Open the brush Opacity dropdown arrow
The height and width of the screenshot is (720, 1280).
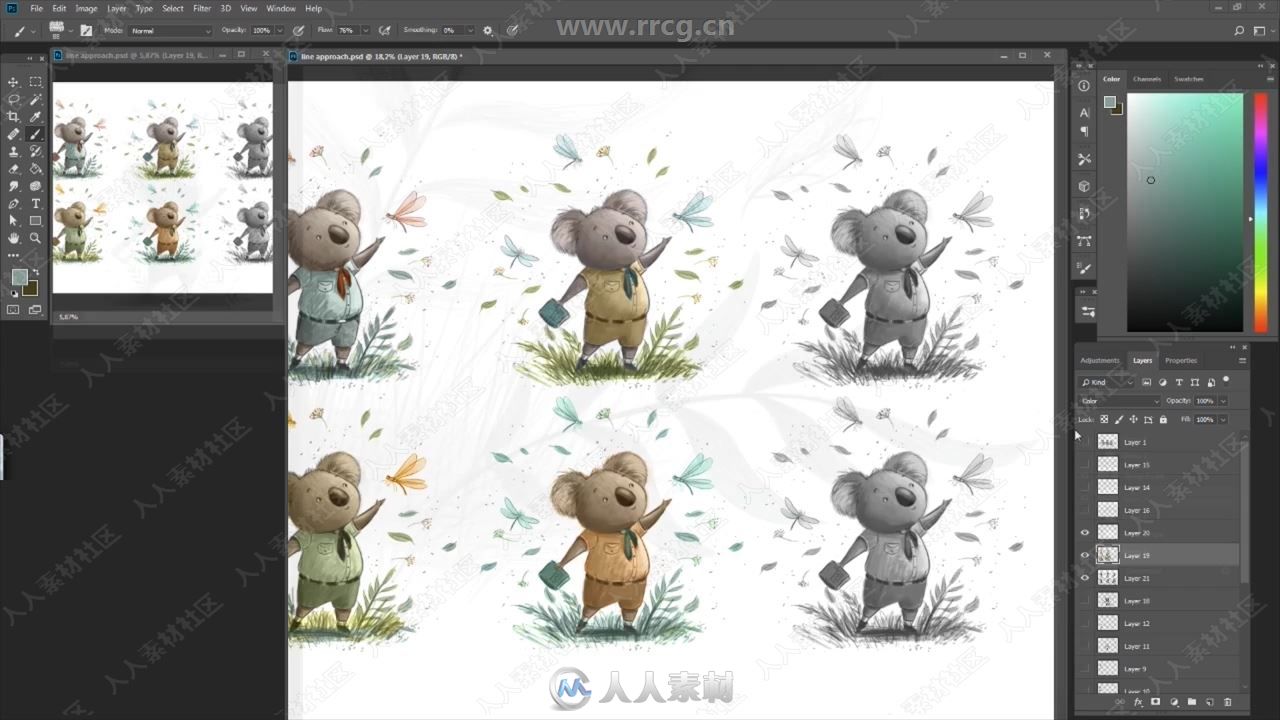(x=279, y=31)
